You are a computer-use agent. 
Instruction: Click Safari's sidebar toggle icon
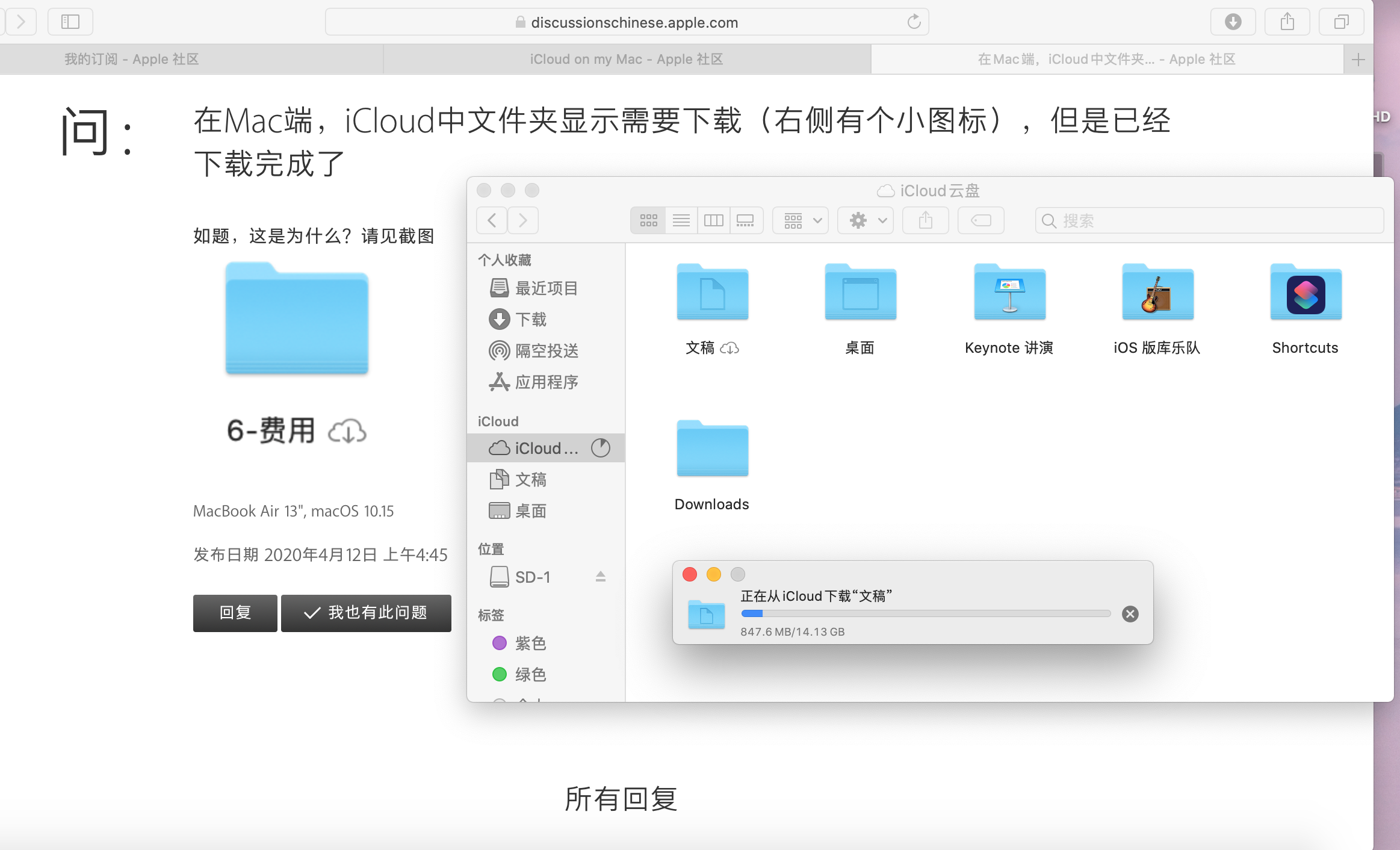(70, 22)
